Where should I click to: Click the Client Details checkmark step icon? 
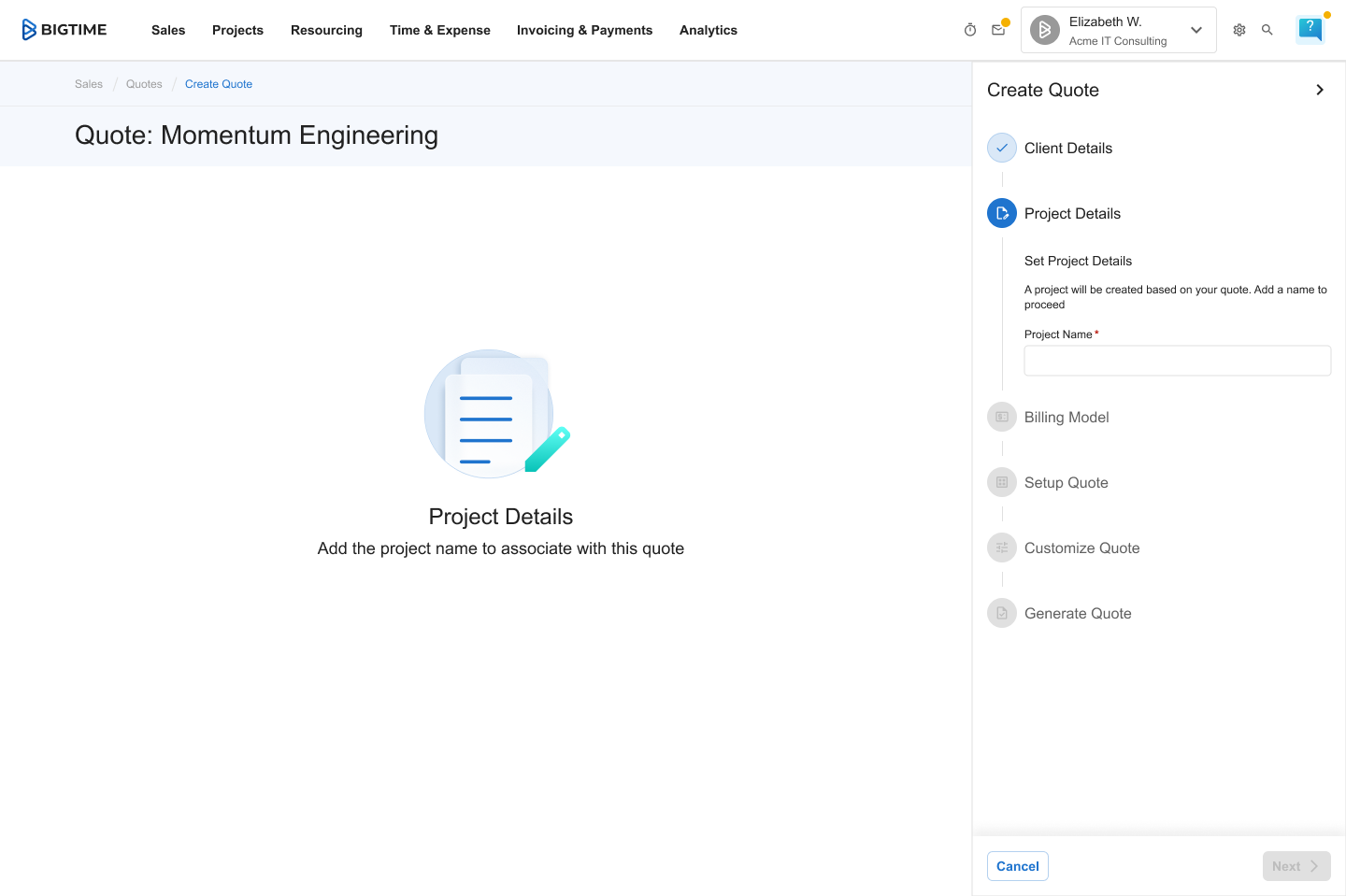(x=1002, y=148)
